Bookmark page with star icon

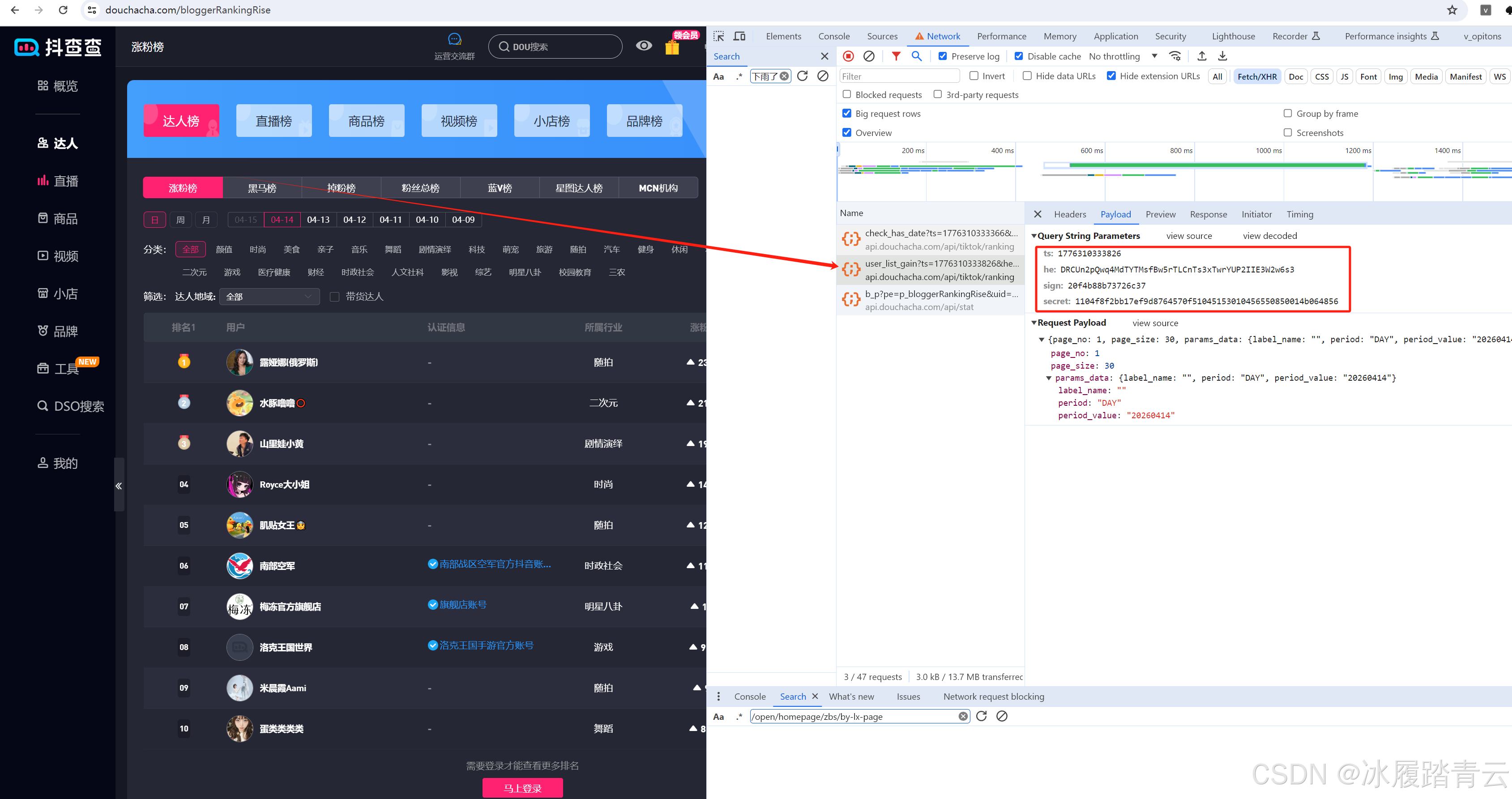pyautogui.click(x=1452, y=10)
